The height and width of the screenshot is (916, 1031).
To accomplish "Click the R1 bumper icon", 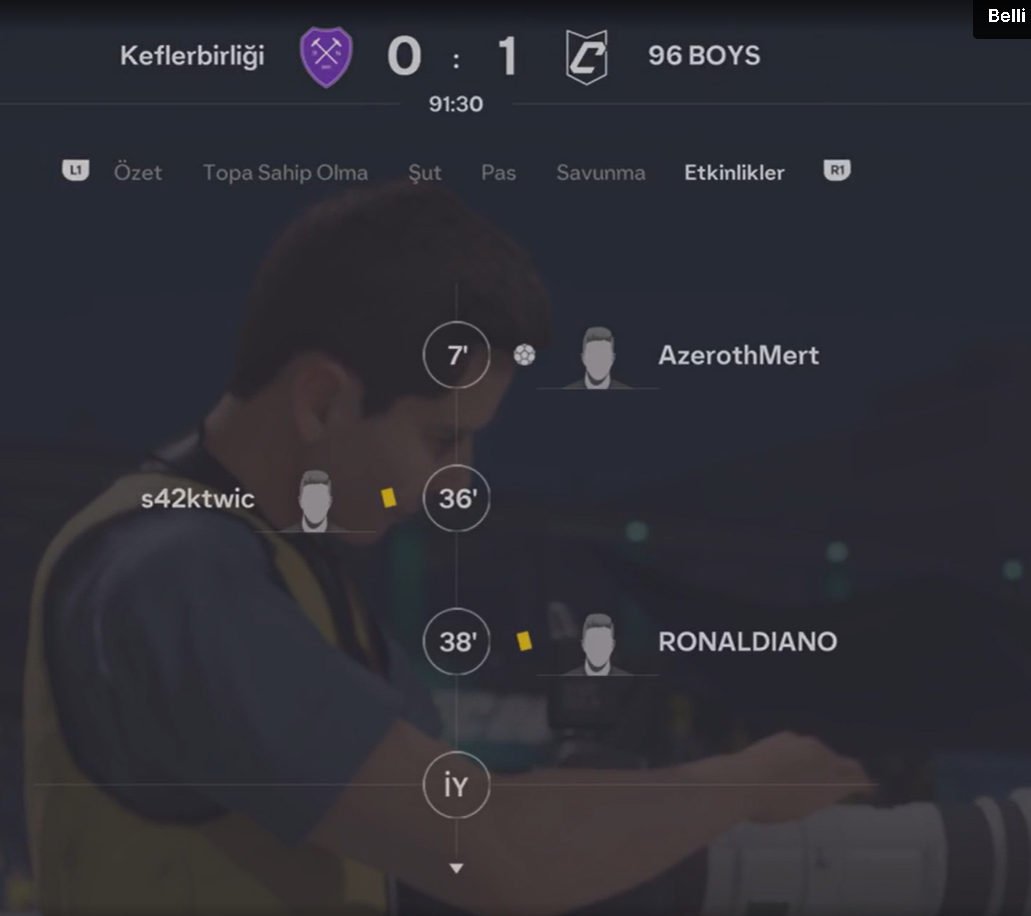I will pyautogui.click(x=836, y=170).
